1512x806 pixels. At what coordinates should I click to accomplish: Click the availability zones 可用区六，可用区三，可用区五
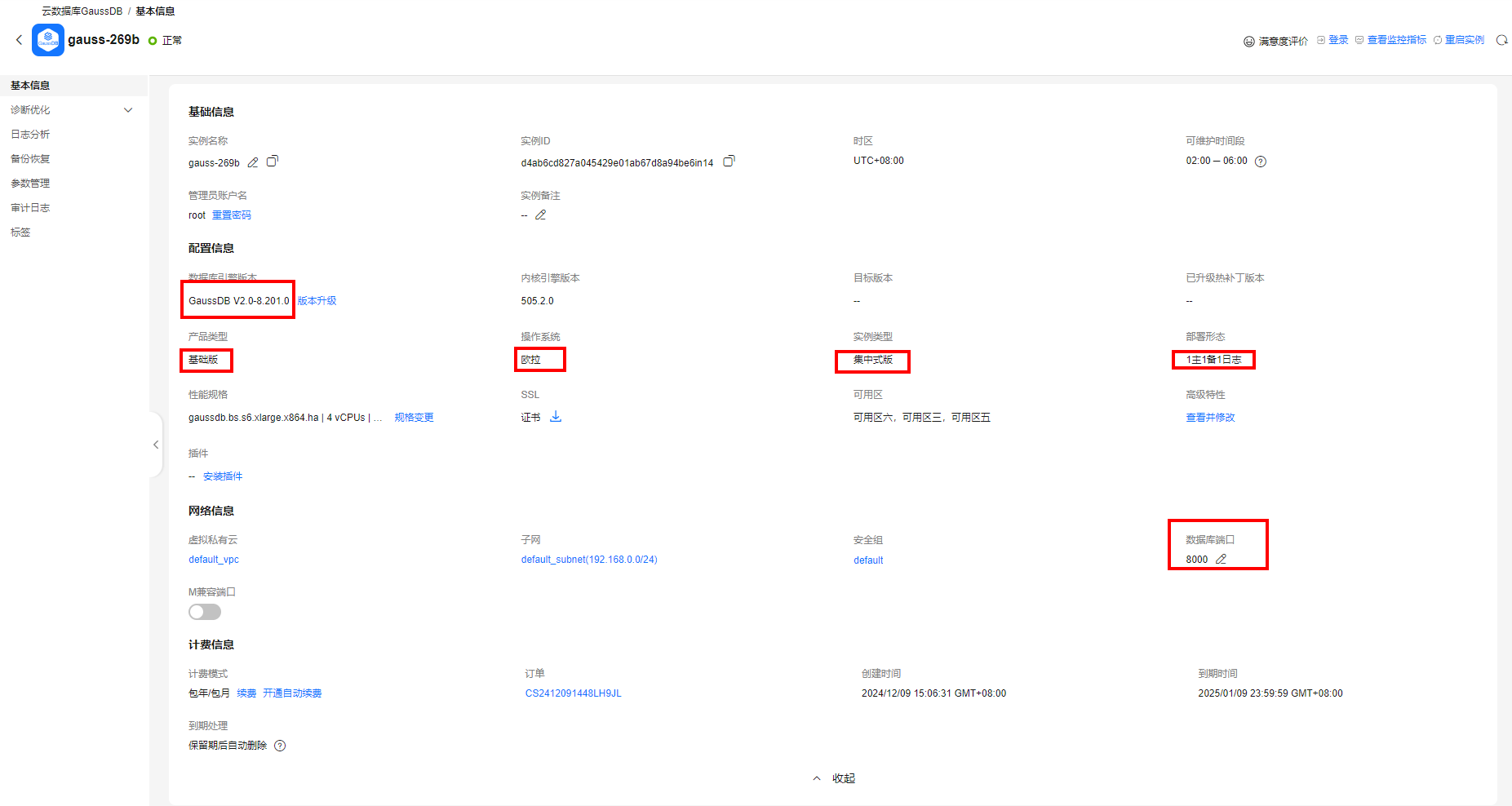(922, 418)
